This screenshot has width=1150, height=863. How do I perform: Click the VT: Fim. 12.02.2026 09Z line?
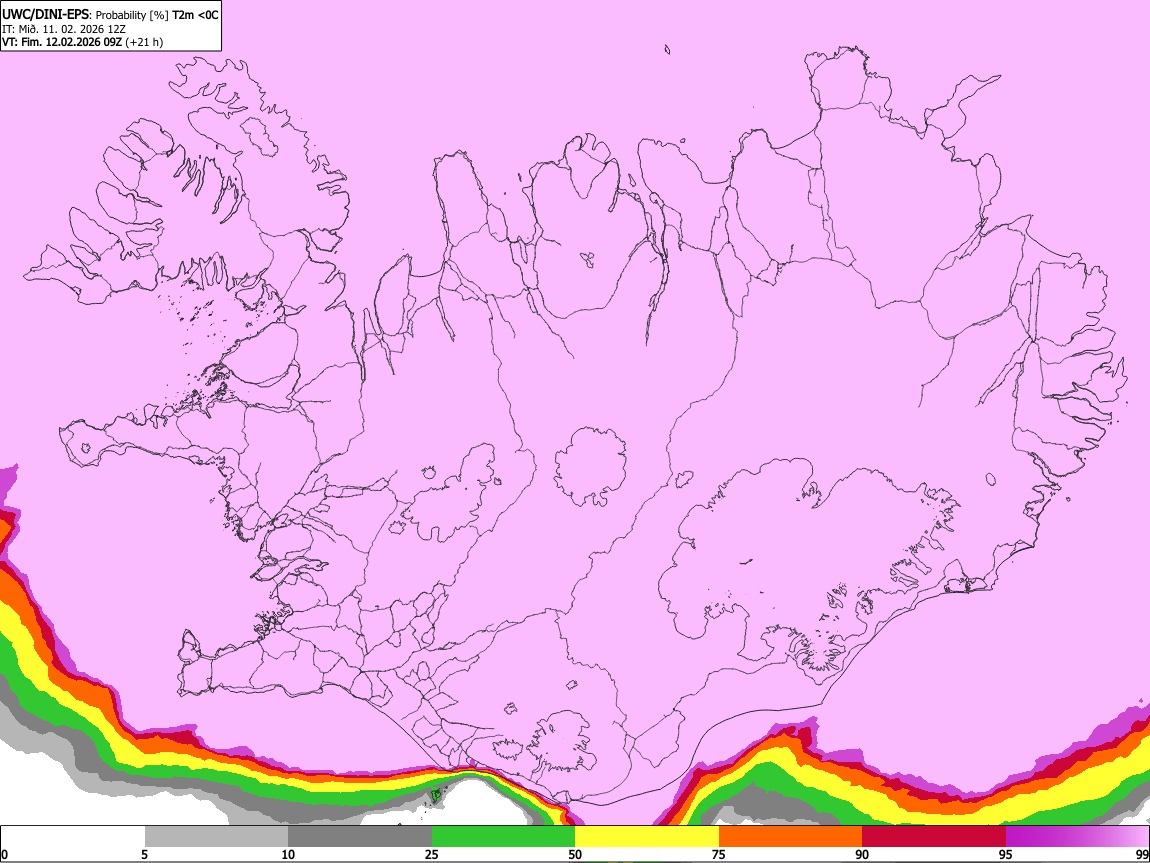point(83,42)
